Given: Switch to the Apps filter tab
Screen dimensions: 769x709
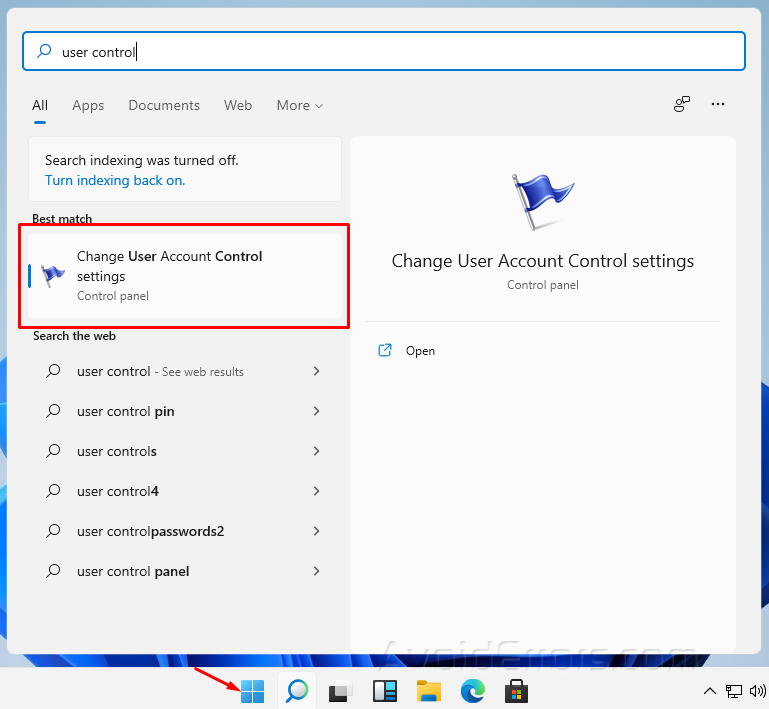Looking at the screenshot, I should click(x=88, y=105).
